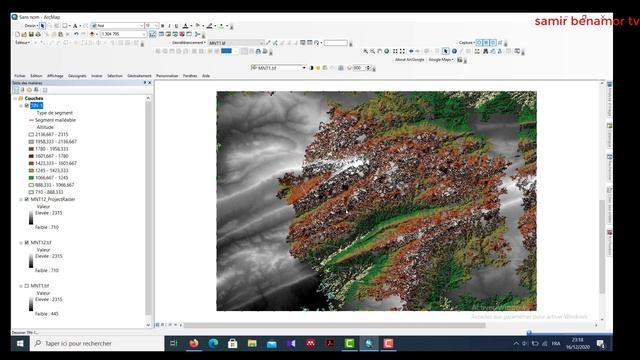Open the Géotraitement menu
This screenshot has width=640, height=360.
pos(139,76)
